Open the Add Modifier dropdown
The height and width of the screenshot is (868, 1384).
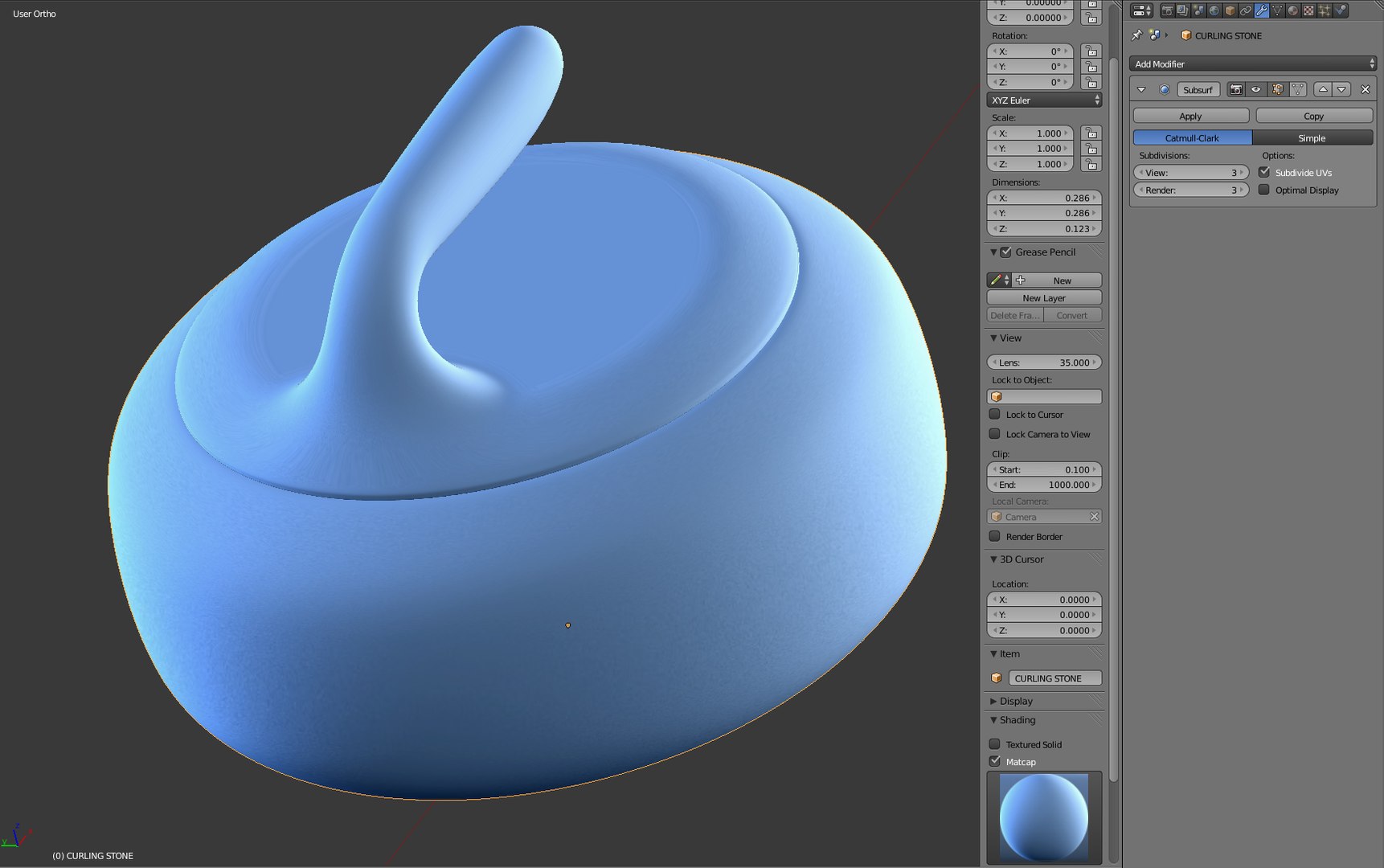pyautogui.click(x=1252, y=63)
